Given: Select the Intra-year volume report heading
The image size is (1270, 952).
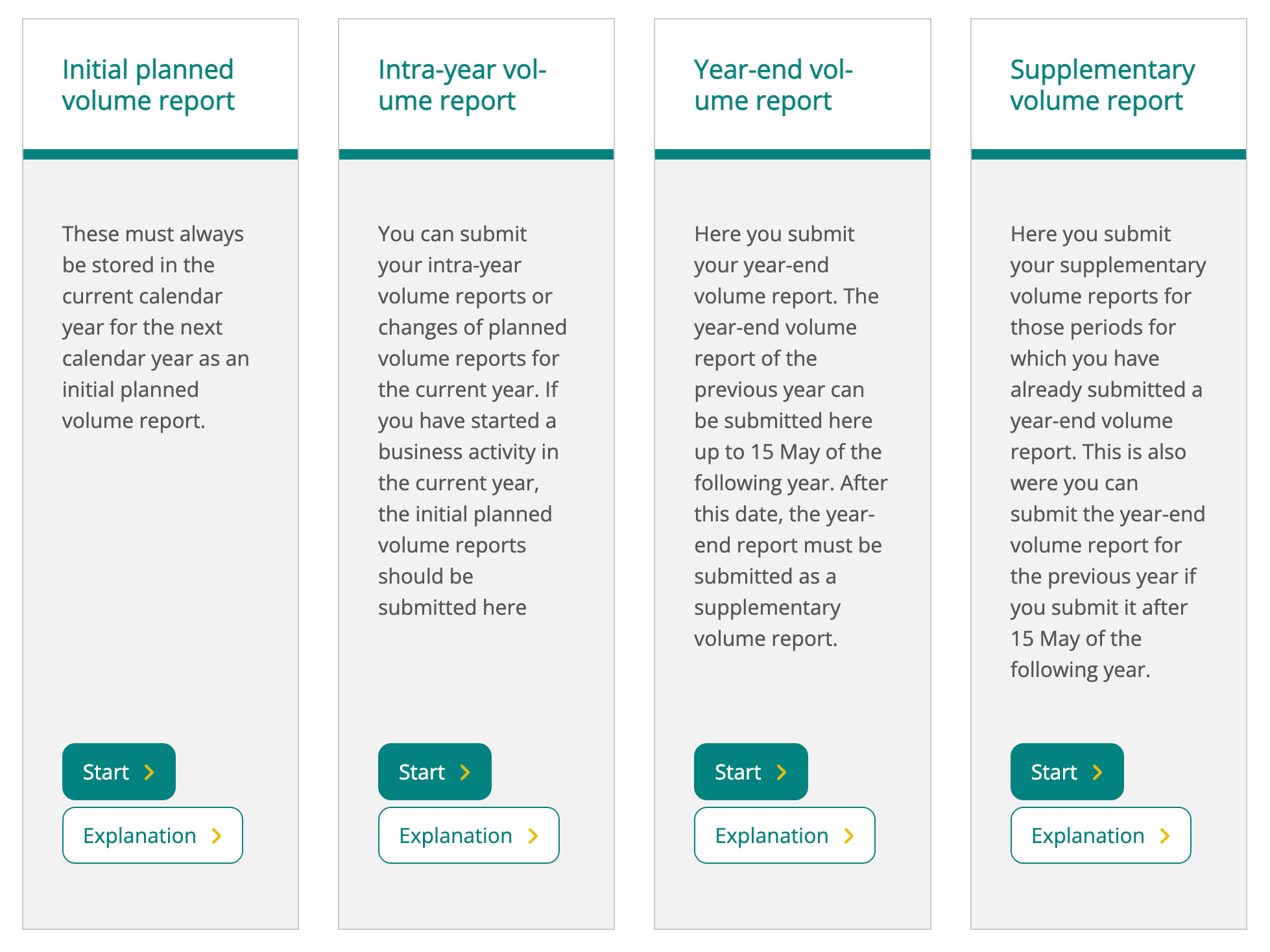Looking at the screenshot, I should click(462, 85).
